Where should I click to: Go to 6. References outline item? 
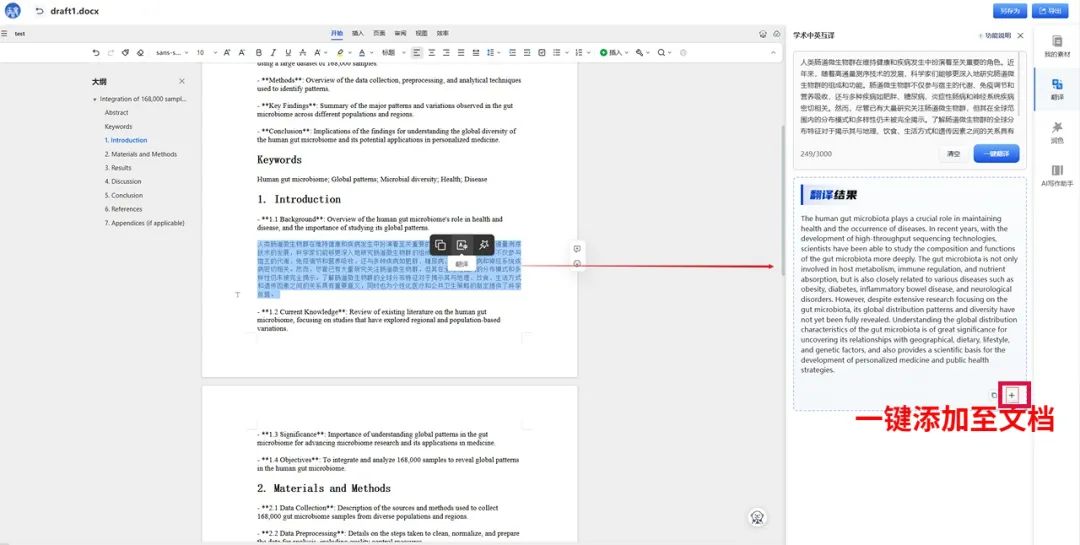click(123, 209)
